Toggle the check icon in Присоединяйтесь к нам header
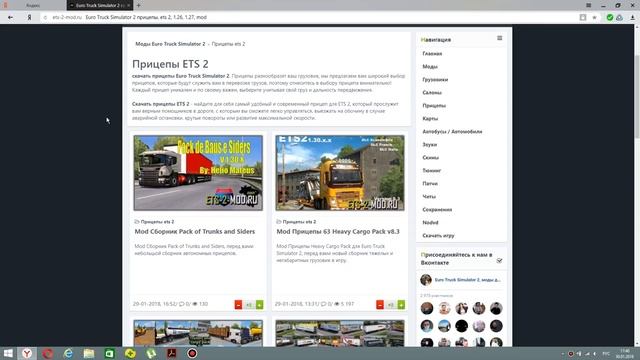This screenshot has height=360, width=640. [x=499, y=261]
